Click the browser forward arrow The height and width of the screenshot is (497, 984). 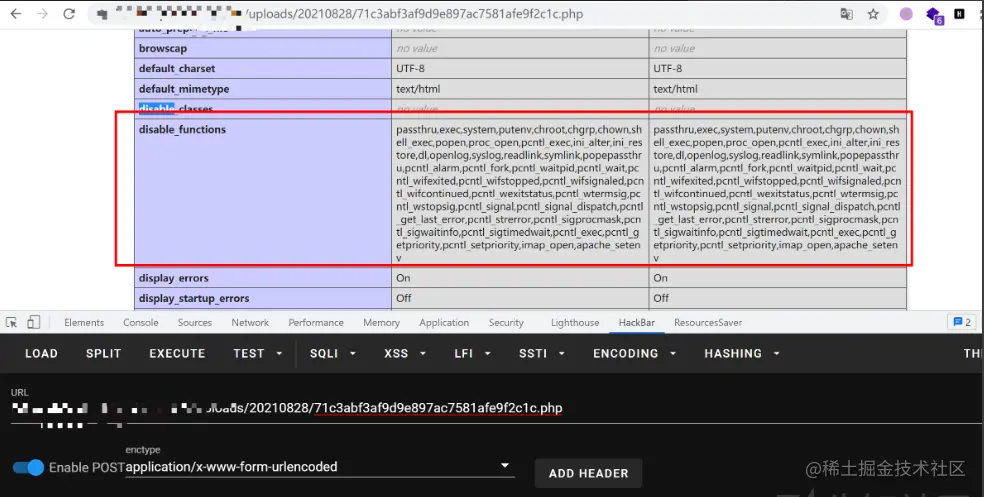click(42, 14)
